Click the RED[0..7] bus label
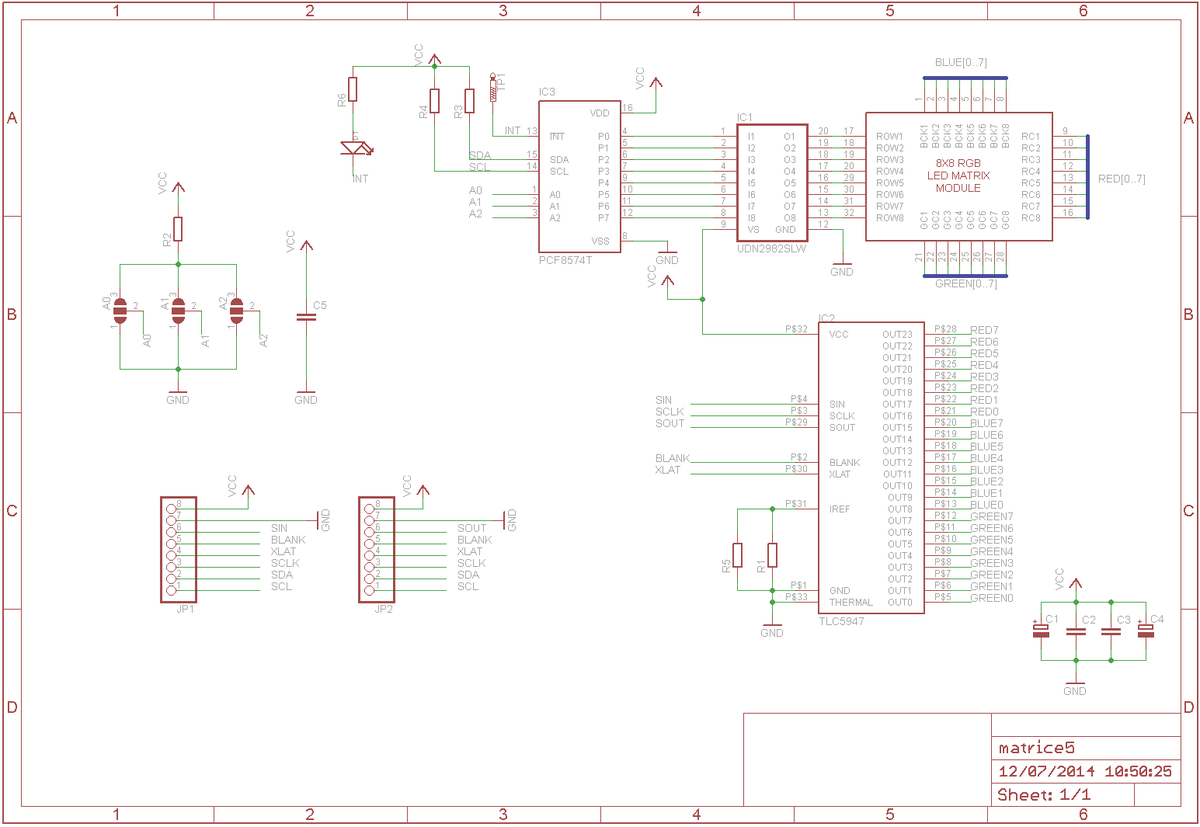The width and height of the screenshot is (1200, 827). click(1121, 179)
